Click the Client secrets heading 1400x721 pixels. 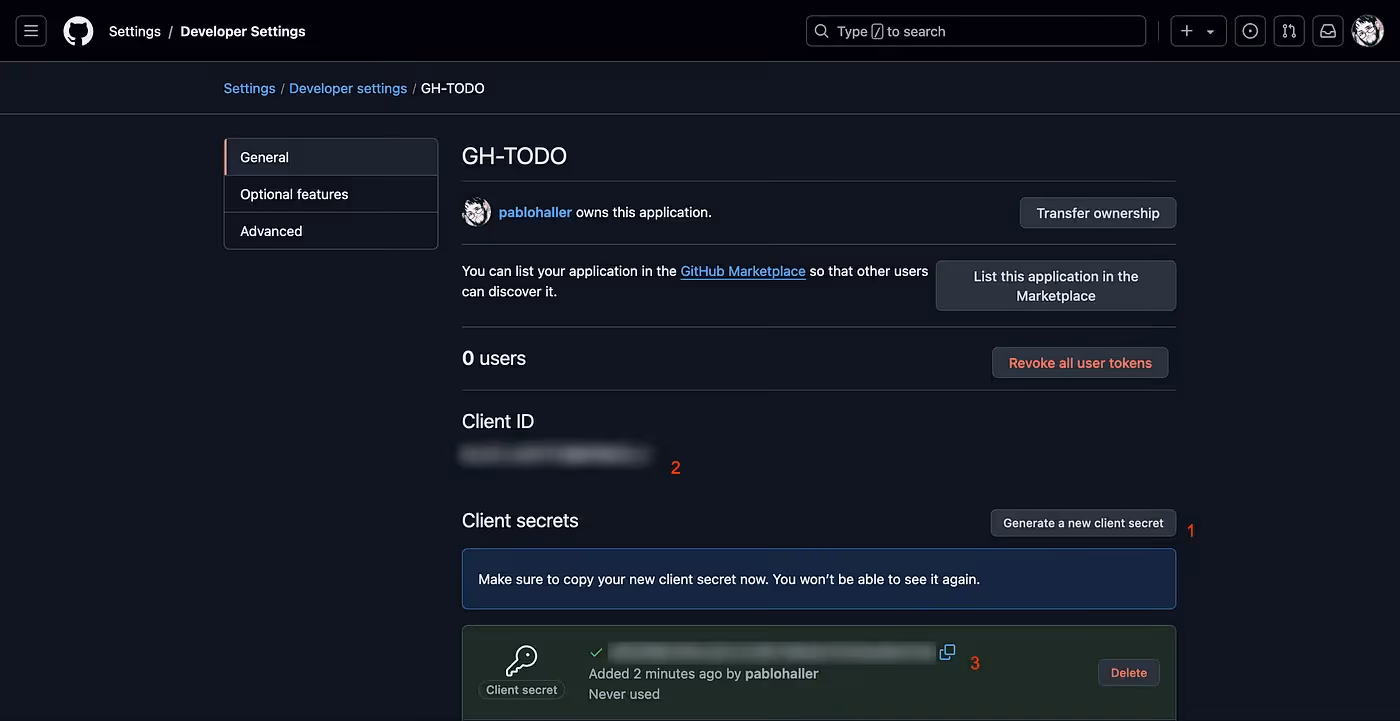point(520,520)
